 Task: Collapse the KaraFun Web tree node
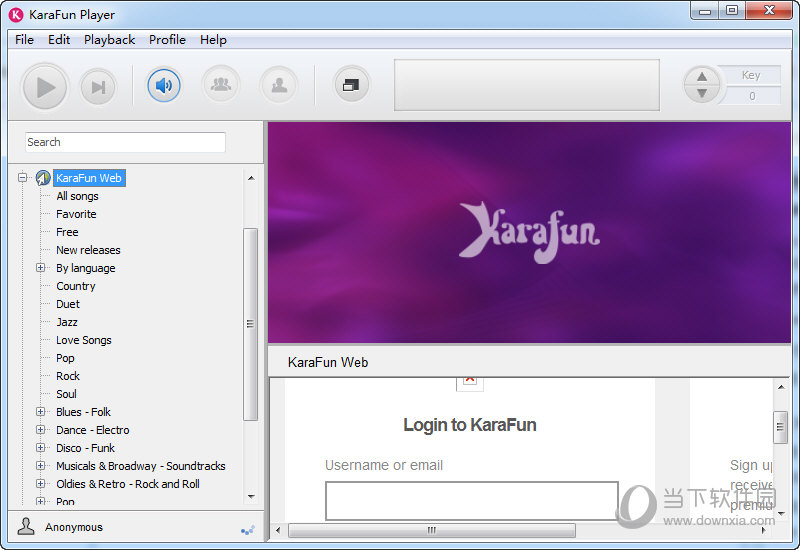(x=22, y=178)
